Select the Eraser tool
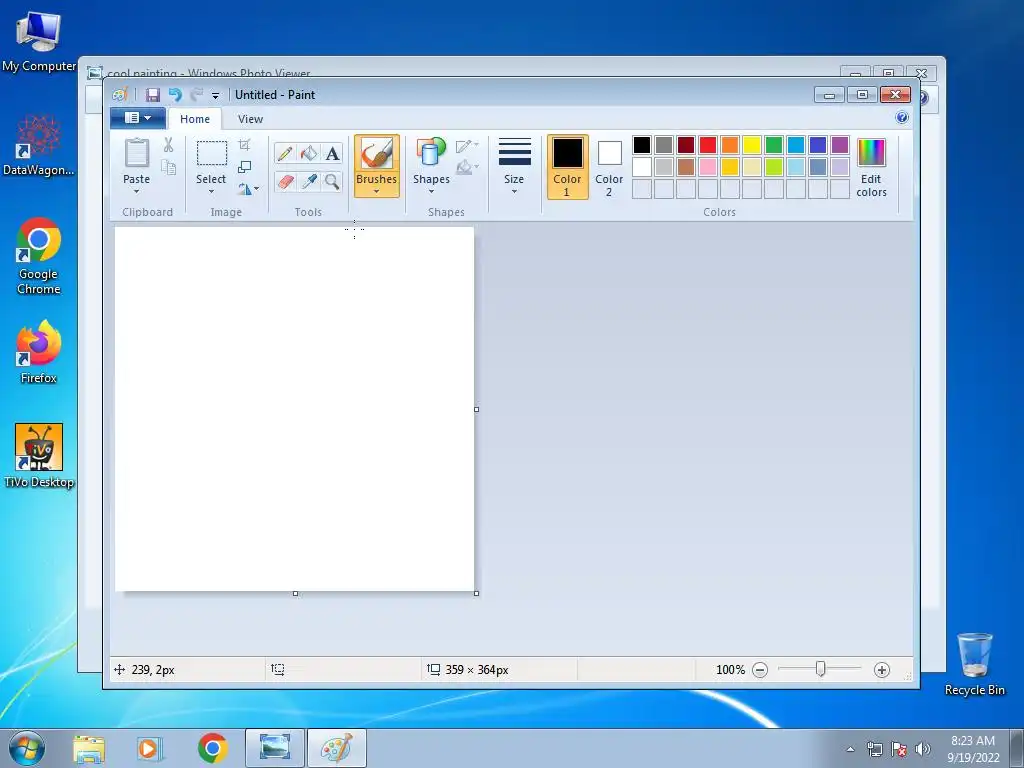Image resolution: width=1024 pixels, height=768 pixels. [285, 181]
